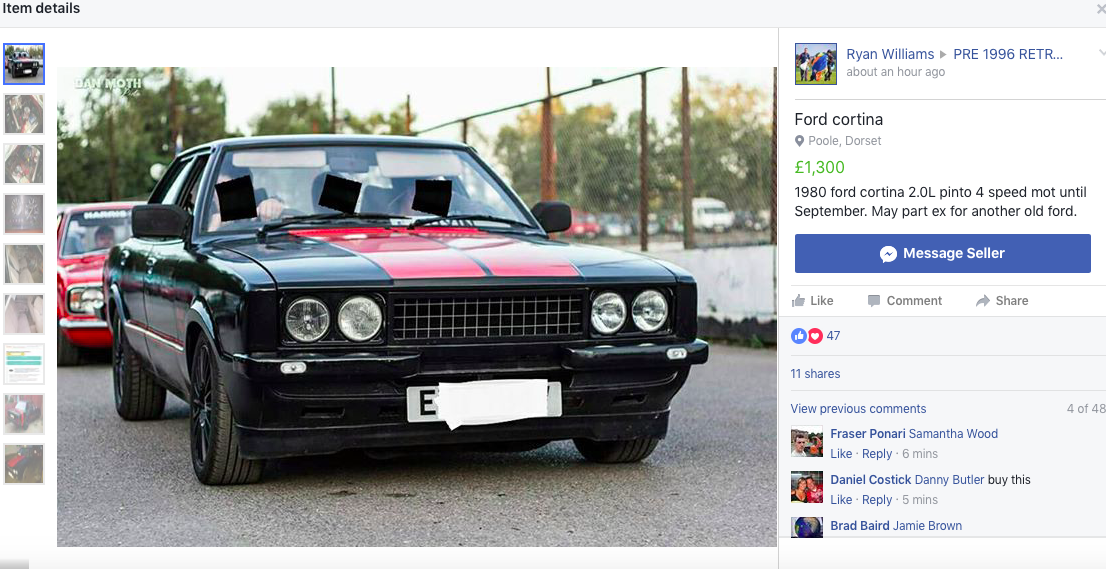Select the last thumbnail in strip
Screen dimensions: 1106x569
24,464
